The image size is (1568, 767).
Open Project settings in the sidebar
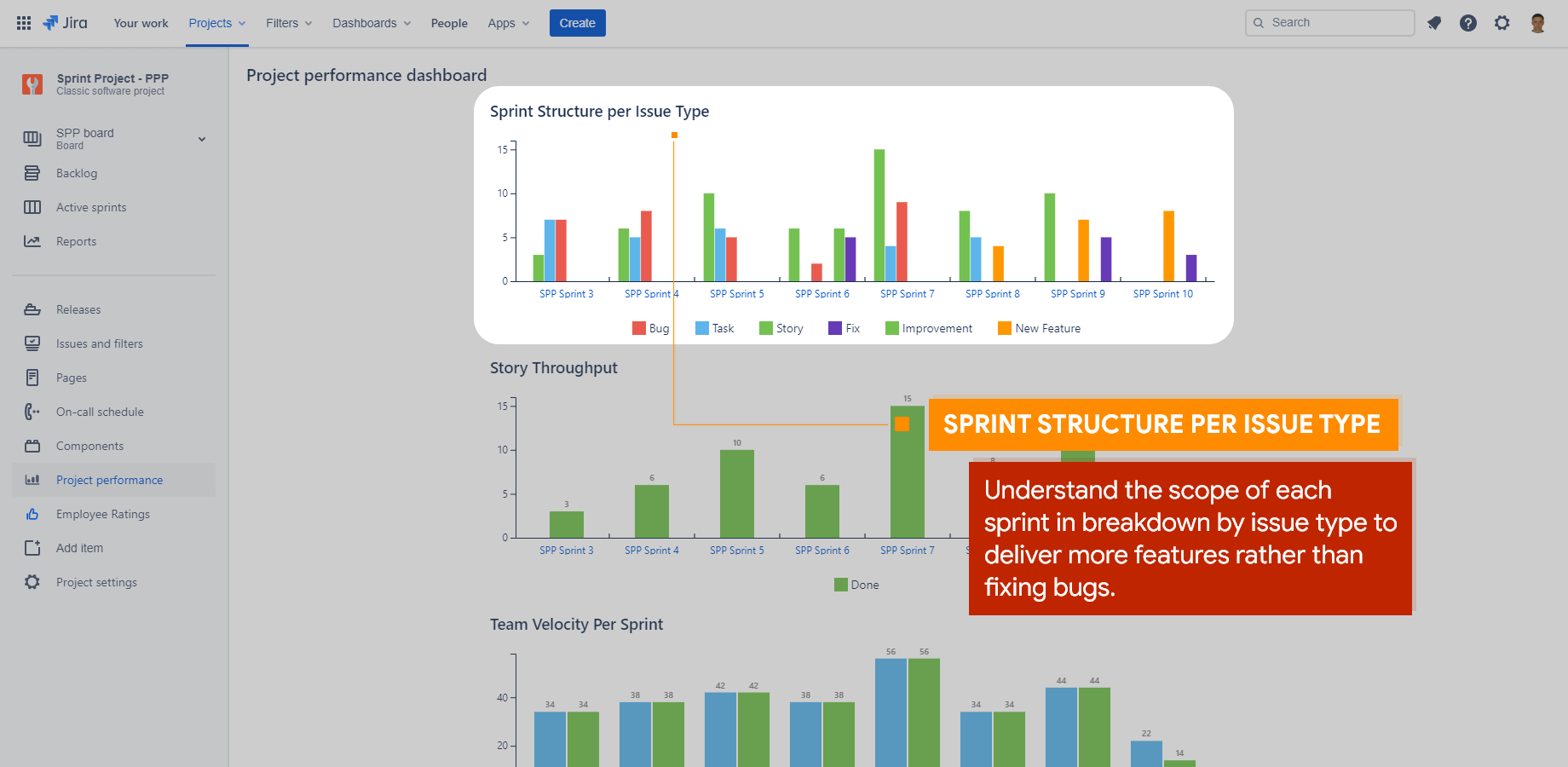click(x=96, y=582)
